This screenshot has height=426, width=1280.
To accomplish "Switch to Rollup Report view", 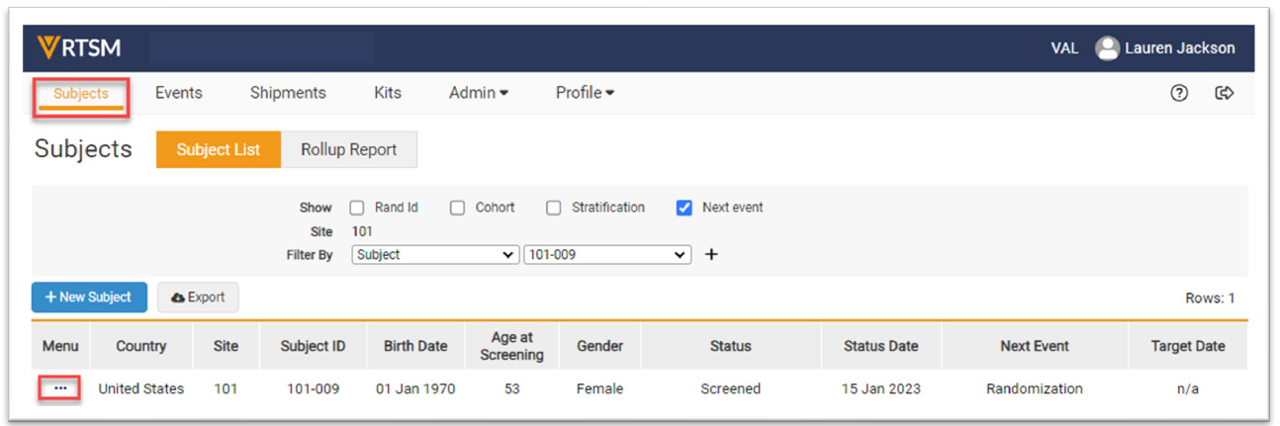I will click(348, 150).
